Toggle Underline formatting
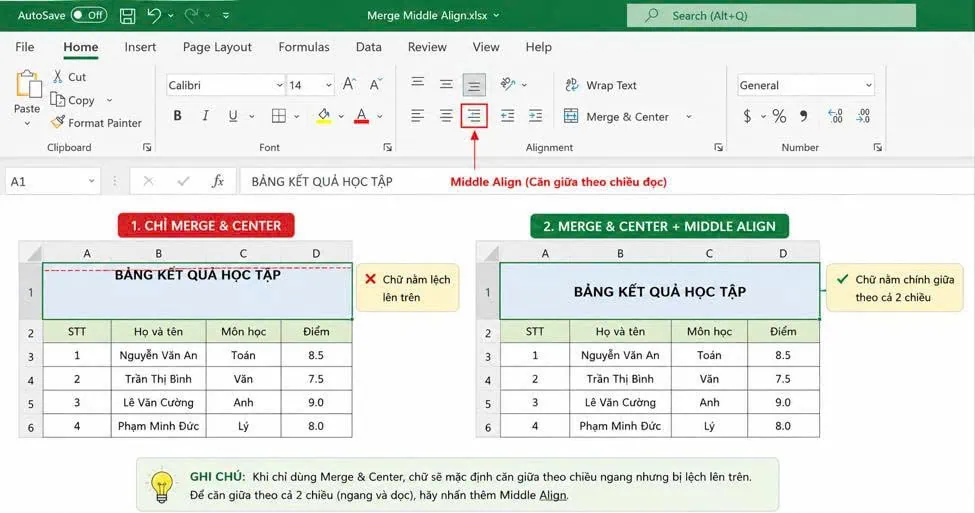 [x=233, y=116]
